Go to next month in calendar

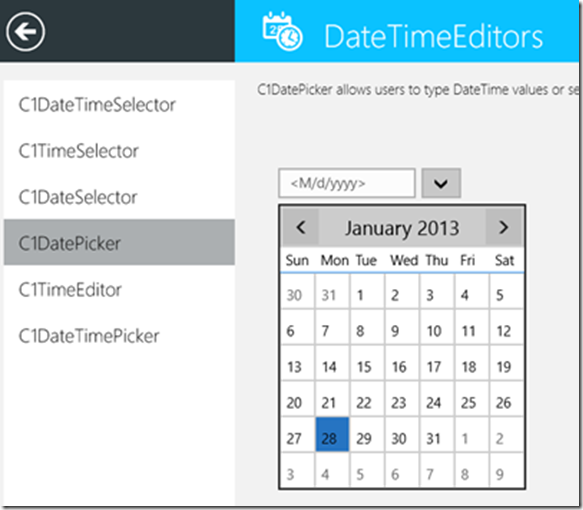[504, 227]
